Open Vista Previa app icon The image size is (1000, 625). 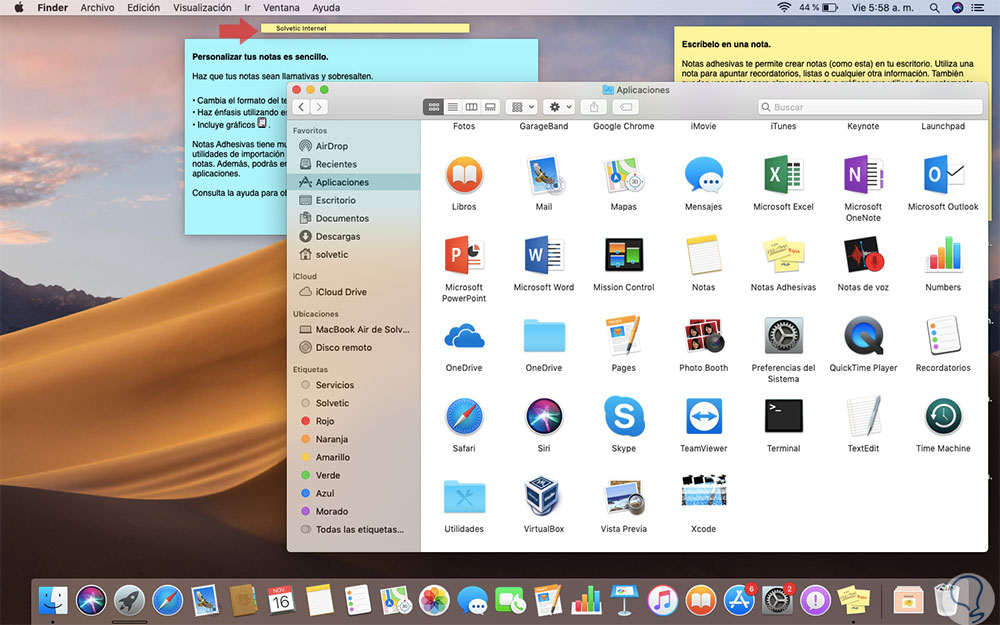[x=624, y=497]
